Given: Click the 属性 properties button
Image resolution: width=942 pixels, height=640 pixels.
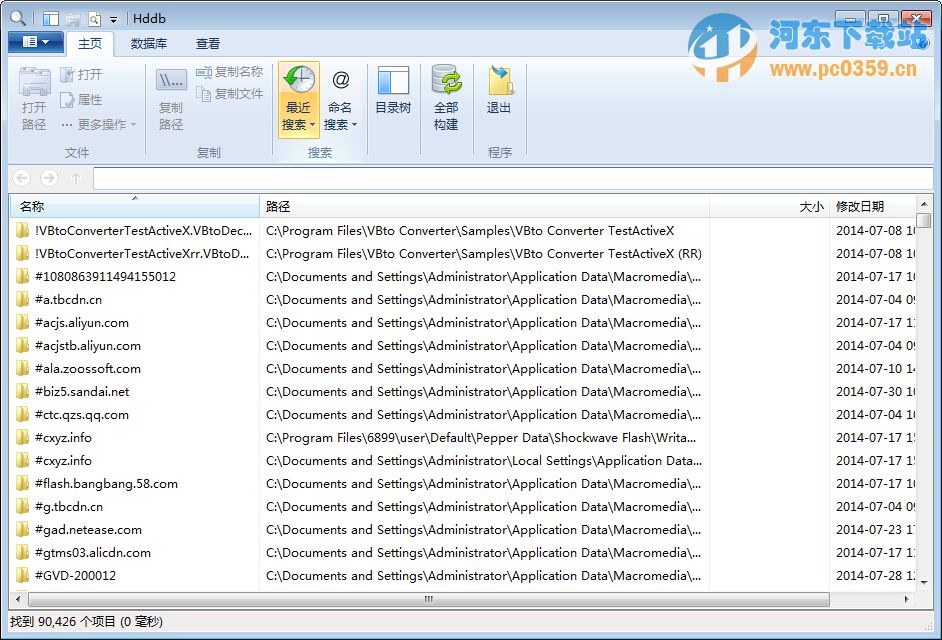Looking at the screenshot, I should pos(82,100).
